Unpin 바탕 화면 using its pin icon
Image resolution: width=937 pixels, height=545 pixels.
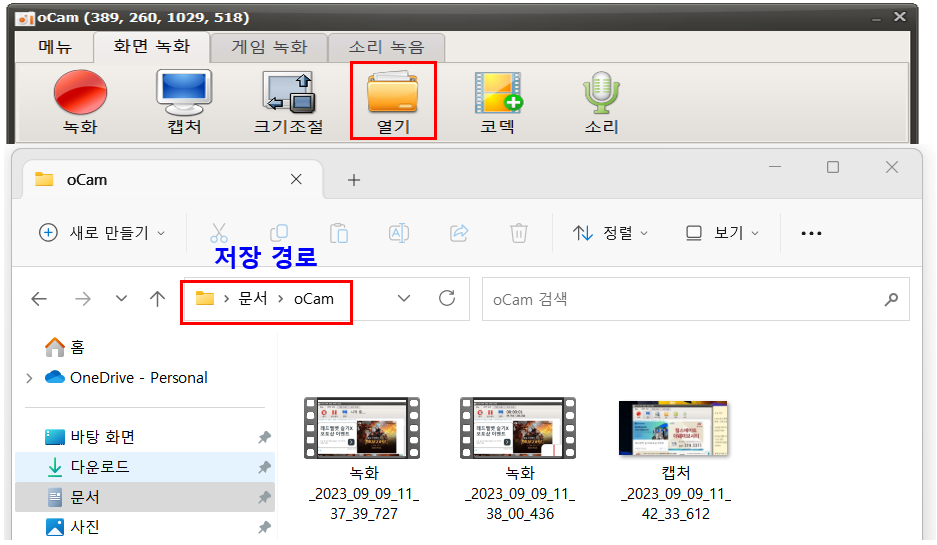(x=264, y=437)
